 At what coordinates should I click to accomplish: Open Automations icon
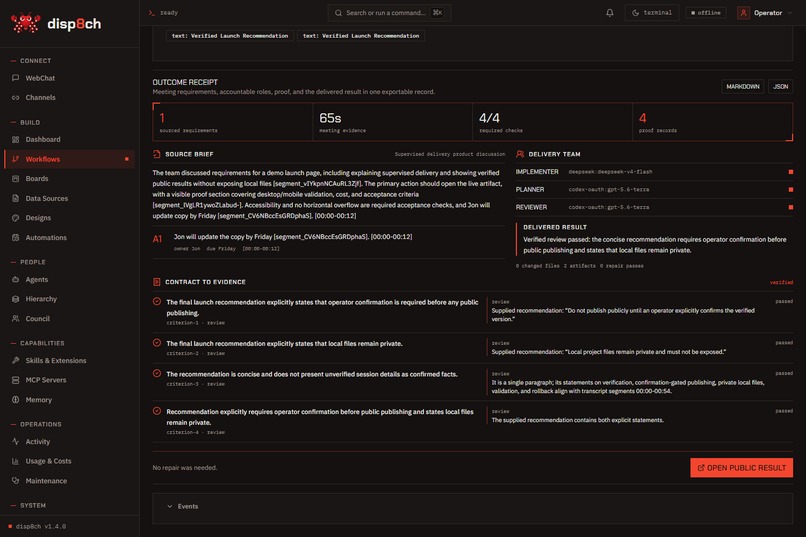(15, 237)
